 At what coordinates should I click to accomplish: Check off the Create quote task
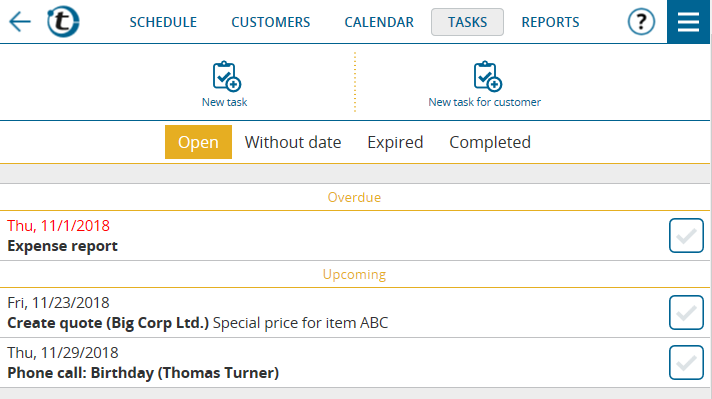click(686, 313)
